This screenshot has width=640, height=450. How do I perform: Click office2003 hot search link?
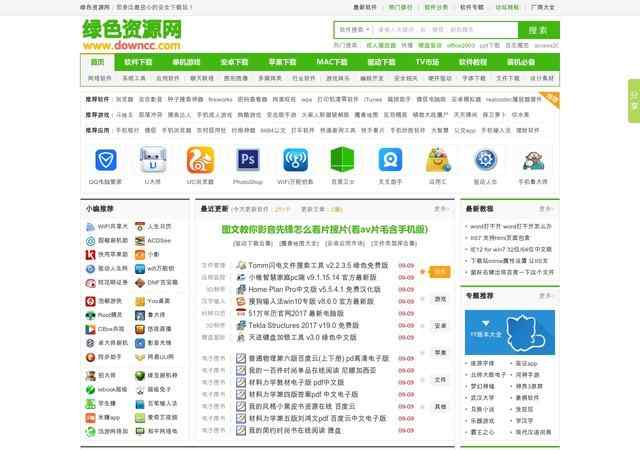tap(461, 45)
